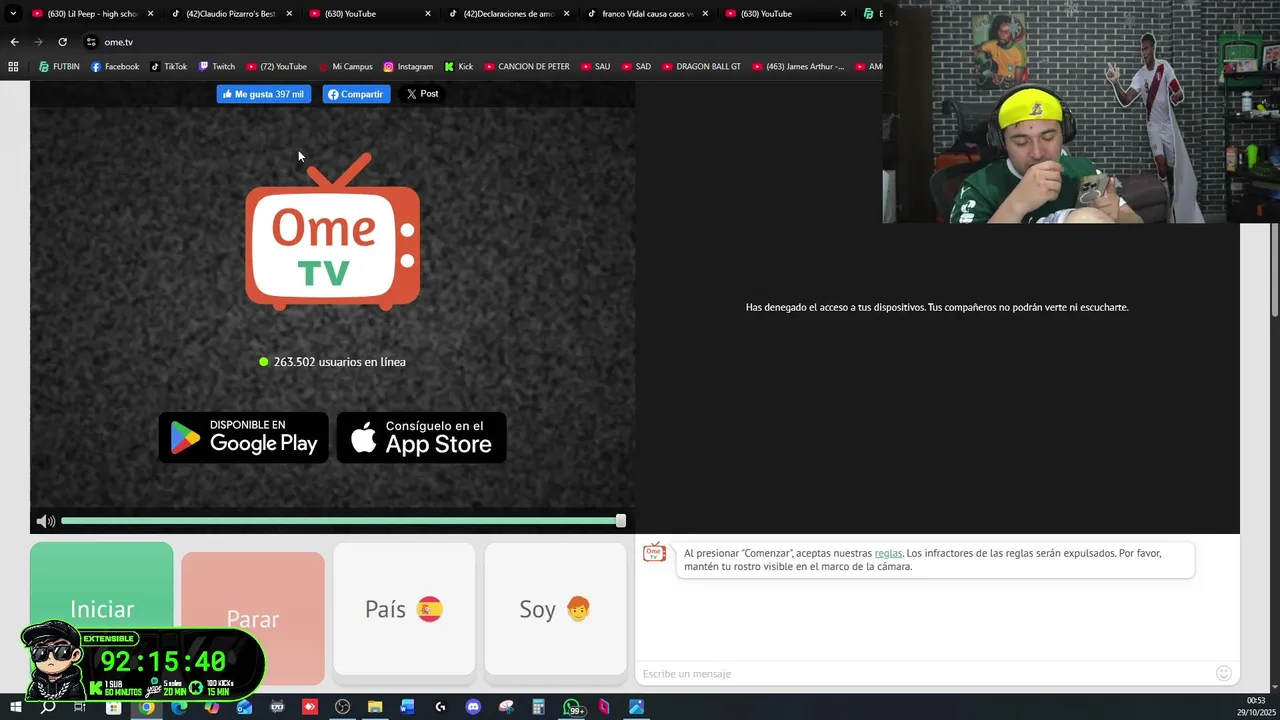
Task: Open Discord from the taskbar
Action: point(473,707)
